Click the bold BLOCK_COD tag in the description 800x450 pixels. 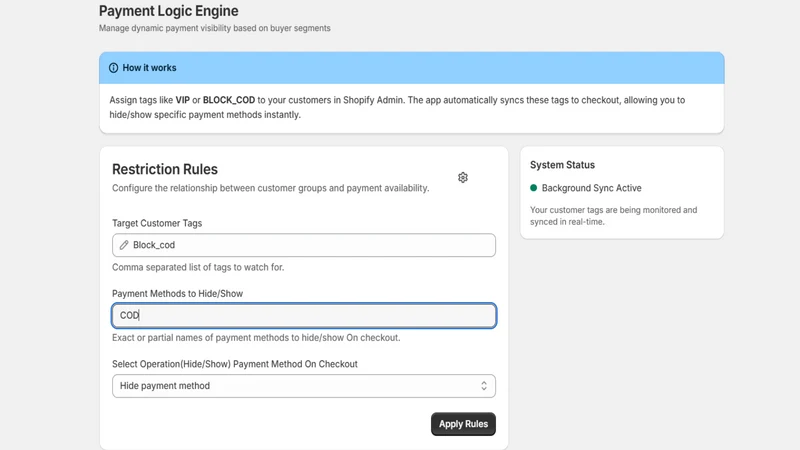[x=229, y=100]
